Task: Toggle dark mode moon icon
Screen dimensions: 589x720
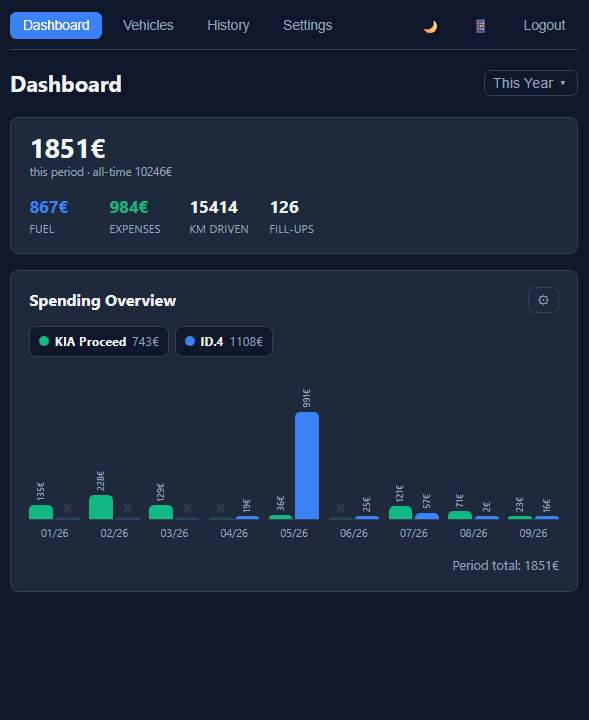Action: [x=430, y=26]
